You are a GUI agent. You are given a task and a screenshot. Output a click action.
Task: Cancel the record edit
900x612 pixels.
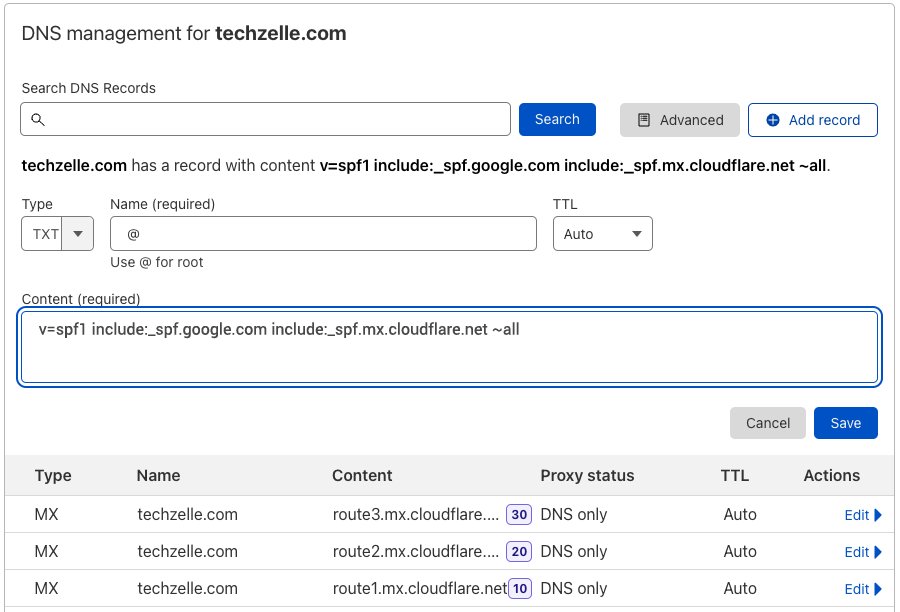768,423
